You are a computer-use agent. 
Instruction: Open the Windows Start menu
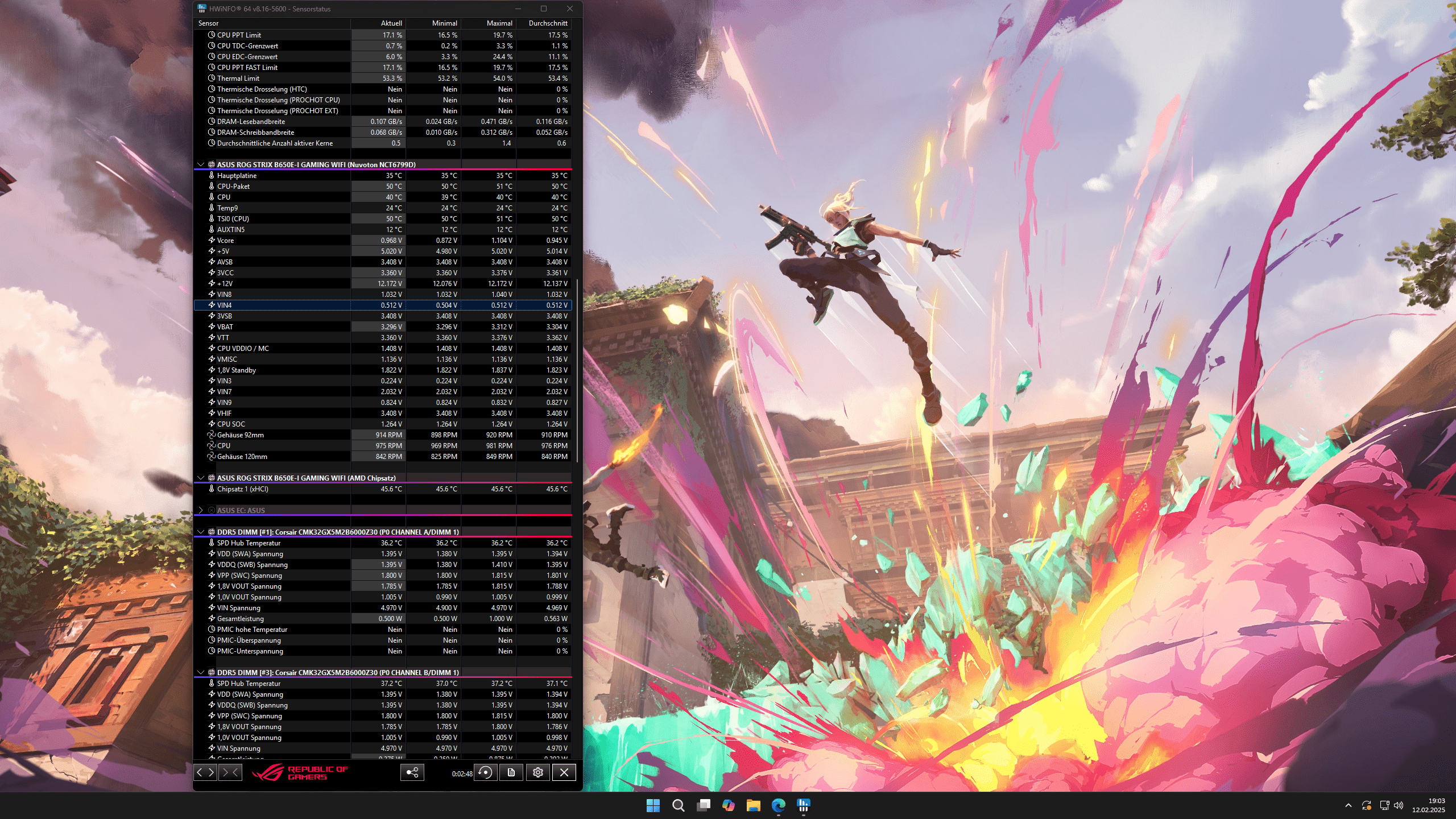coord(653,805)
